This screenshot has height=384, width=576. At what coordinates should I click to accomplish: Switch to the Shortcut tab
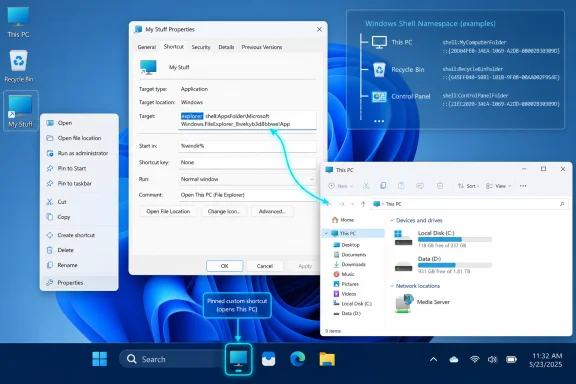[173, 47]
